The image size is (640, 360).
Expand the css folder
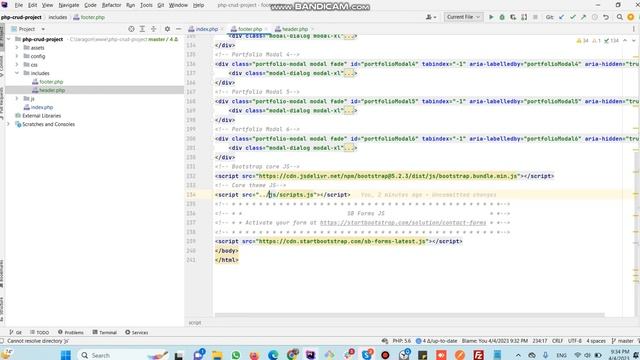pos(17,64)
